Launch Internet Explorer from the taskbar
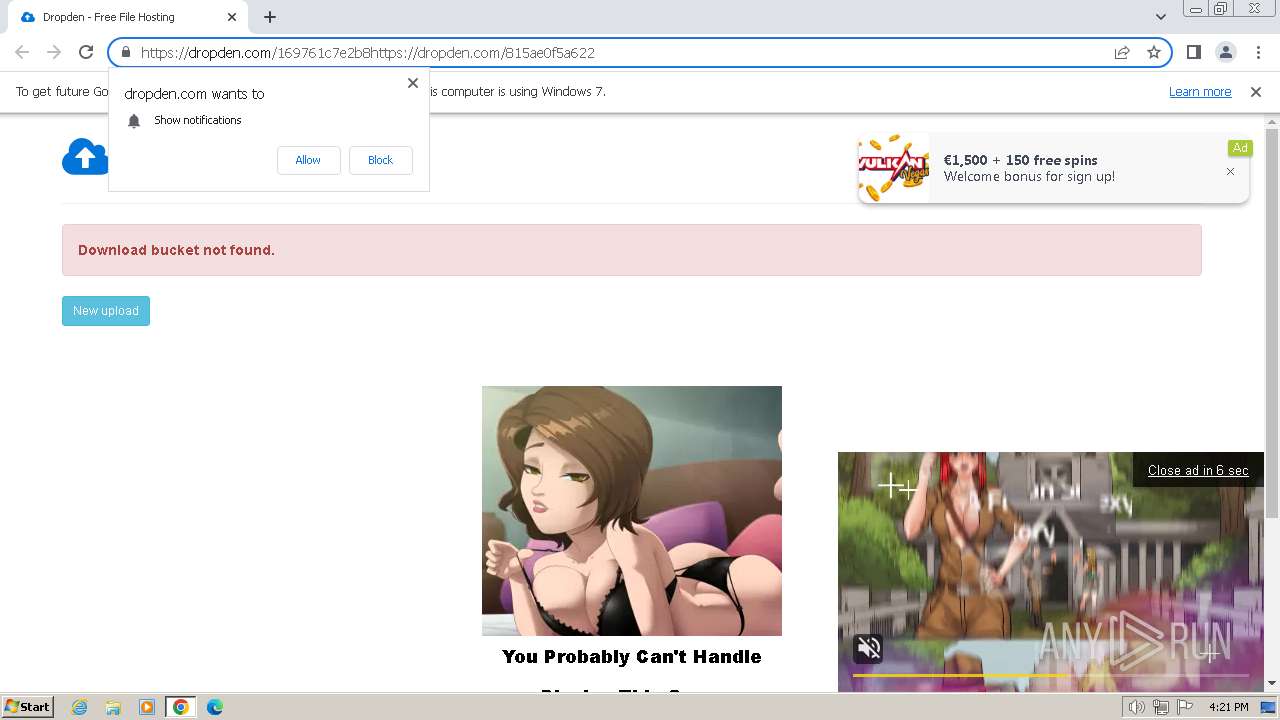1280x720 pixels. point(80,707)
